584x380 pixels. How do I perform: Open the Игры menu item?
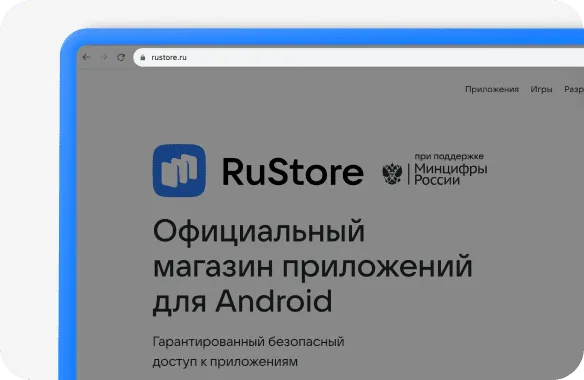pyautogui.click(x=541, y=89)
